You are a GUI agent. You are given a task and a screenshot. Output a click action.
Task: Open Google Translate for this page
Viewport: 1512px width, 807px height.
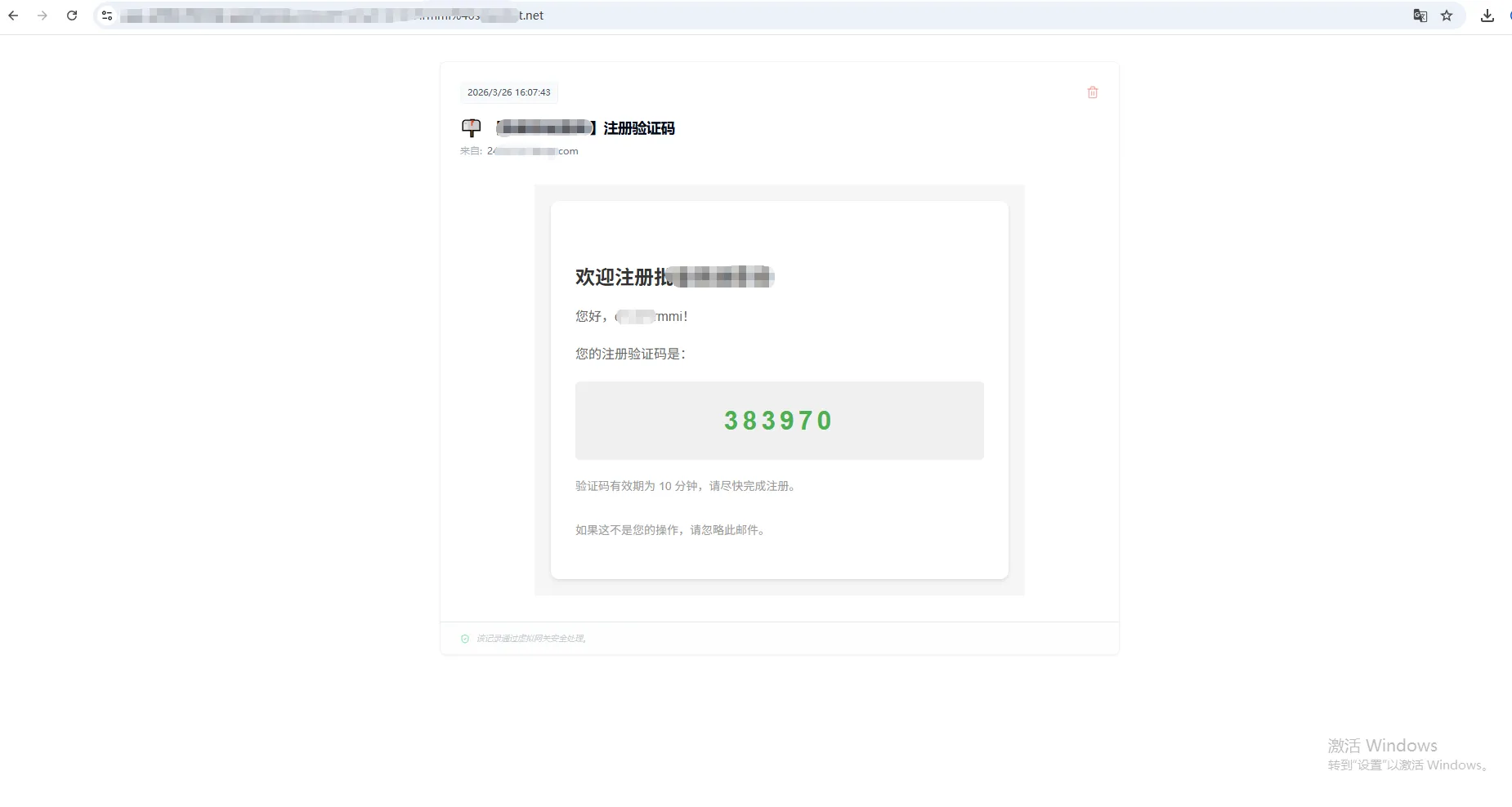1419,15
